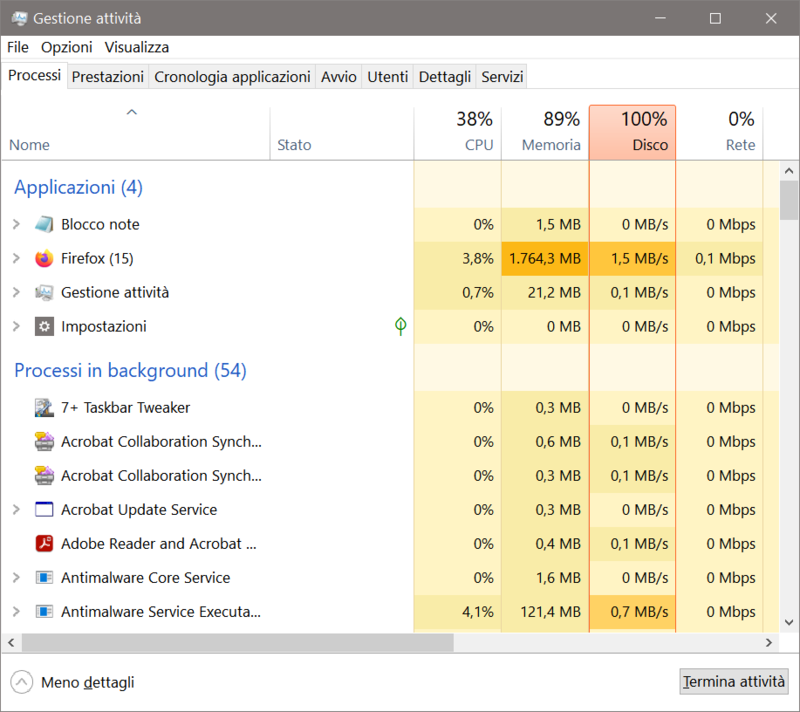Click the Firefox network value 0,1 Mbps
Screen dimensions: 800x712
click(x=720, y=259)
